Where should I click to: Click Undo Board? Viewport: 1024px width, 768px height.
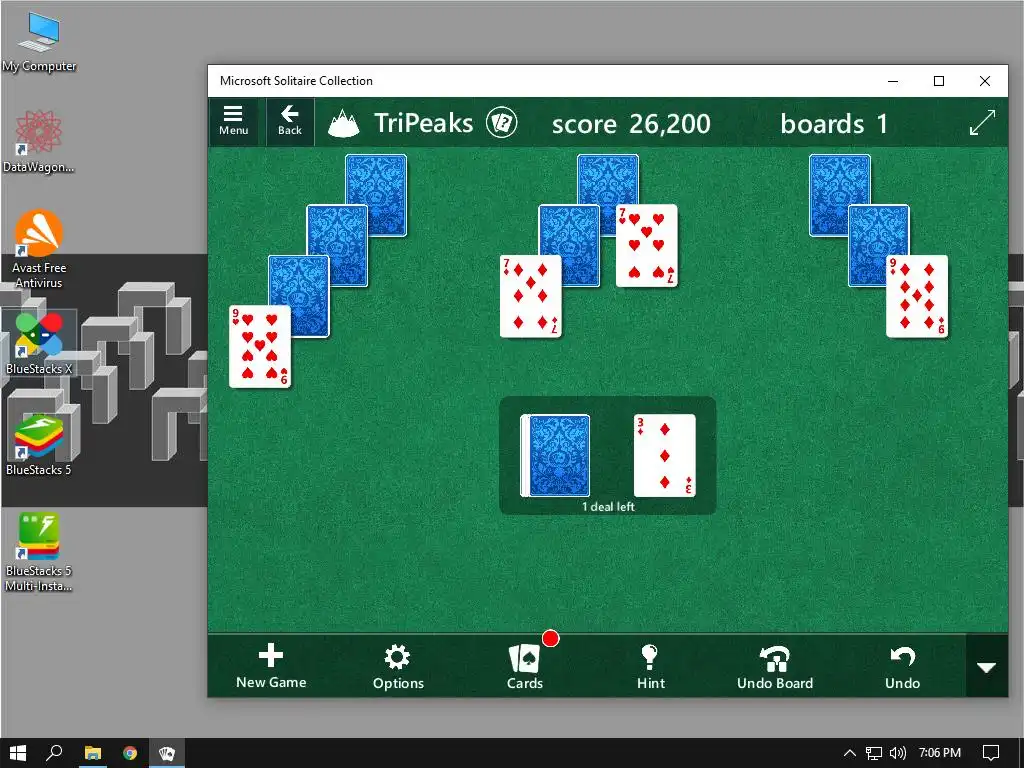(x=775, y=667)
